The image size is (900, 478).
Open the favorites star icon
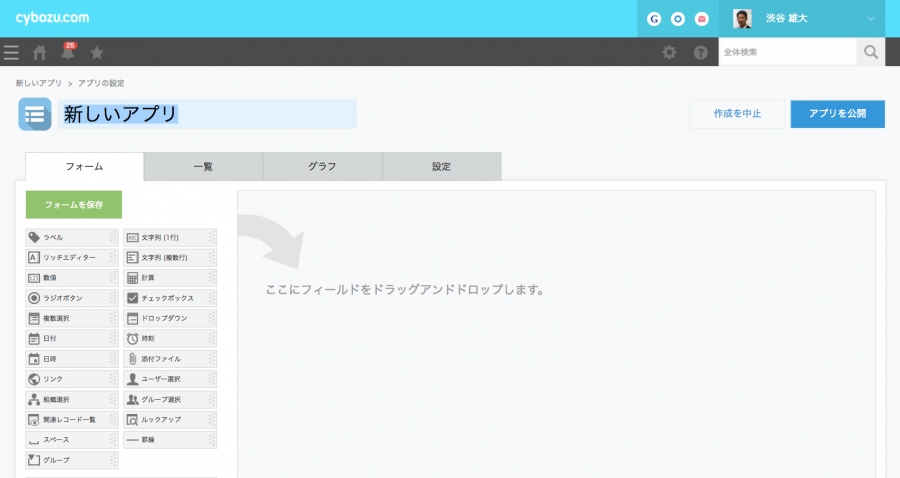click(97, 53)
